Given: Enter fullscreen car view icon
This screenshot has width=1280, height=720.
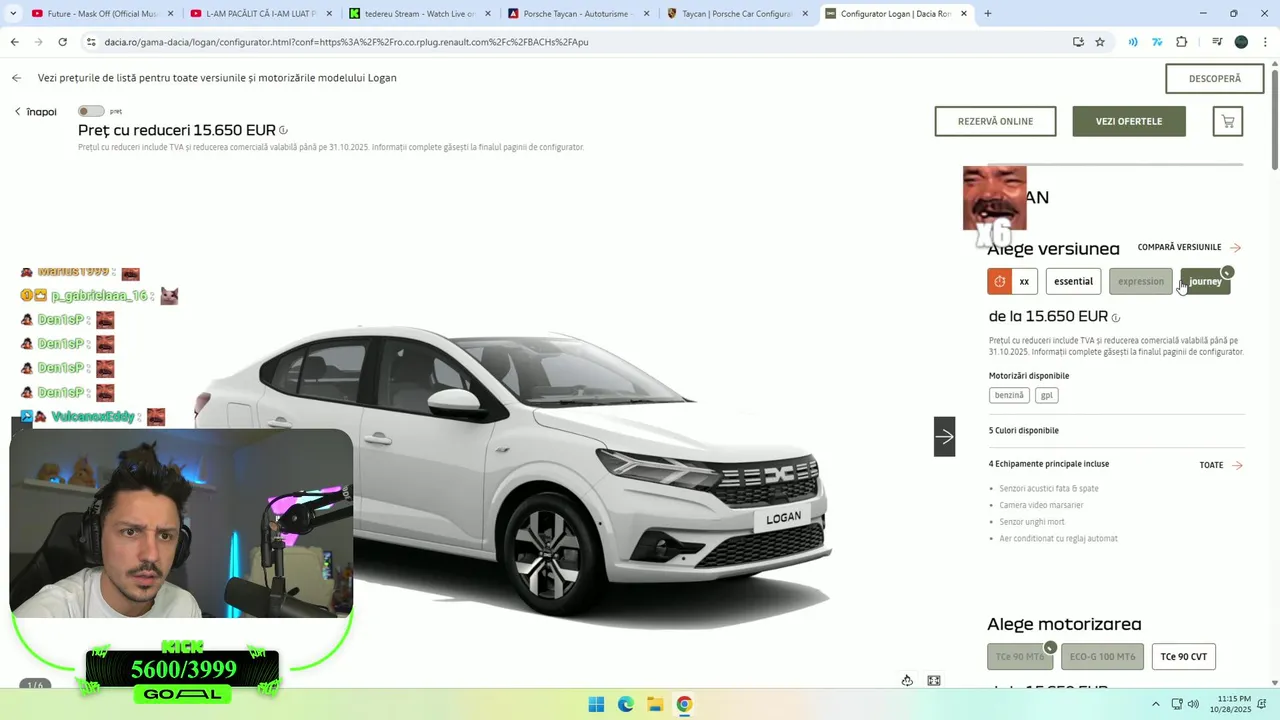Looking at the screenshot, I should [934, 681].
